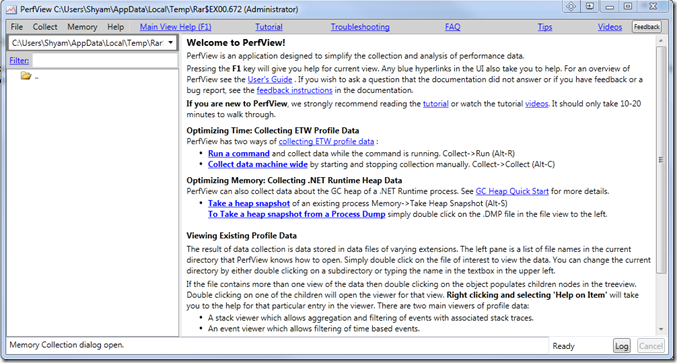Click the Filter help link label
The width and height of the screenshot is (677, 363).
[19, 60]
